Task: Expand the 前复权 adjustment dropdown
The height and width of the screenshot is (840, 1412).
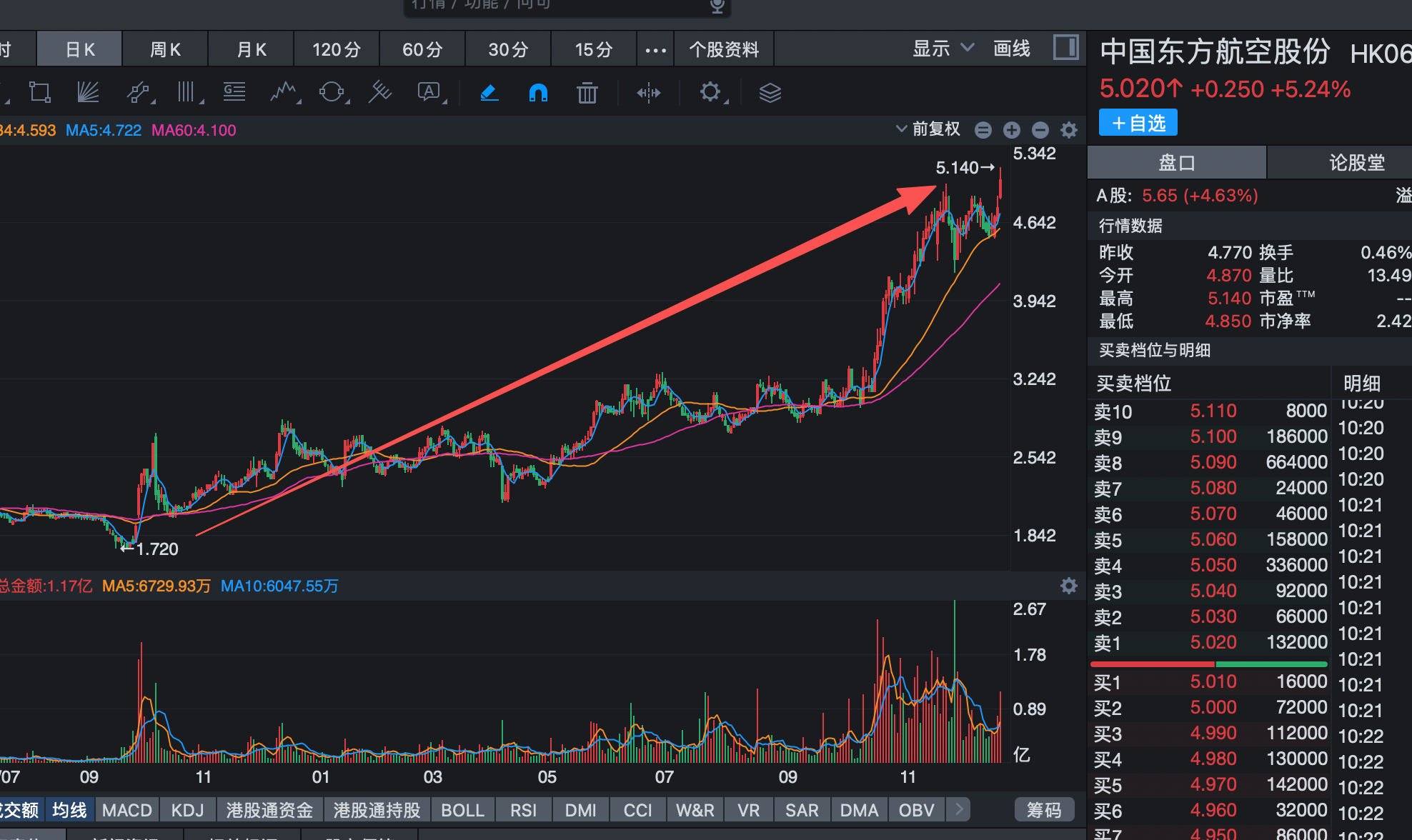Action: [x=928, y=129]
